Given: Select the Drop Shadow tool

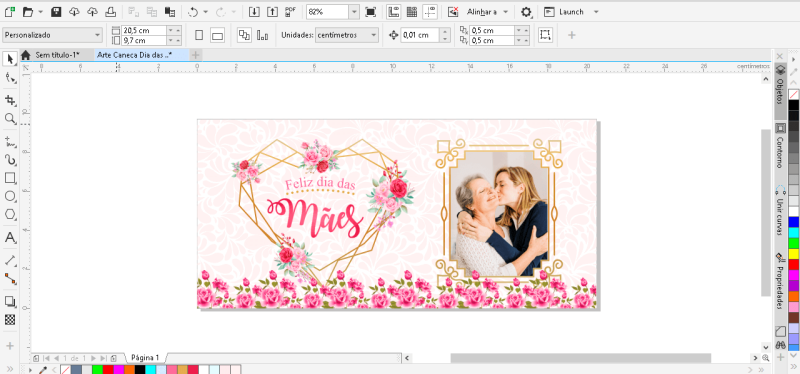Looking at the screenshot, I should pyautogui.click(x=10, y=301).
